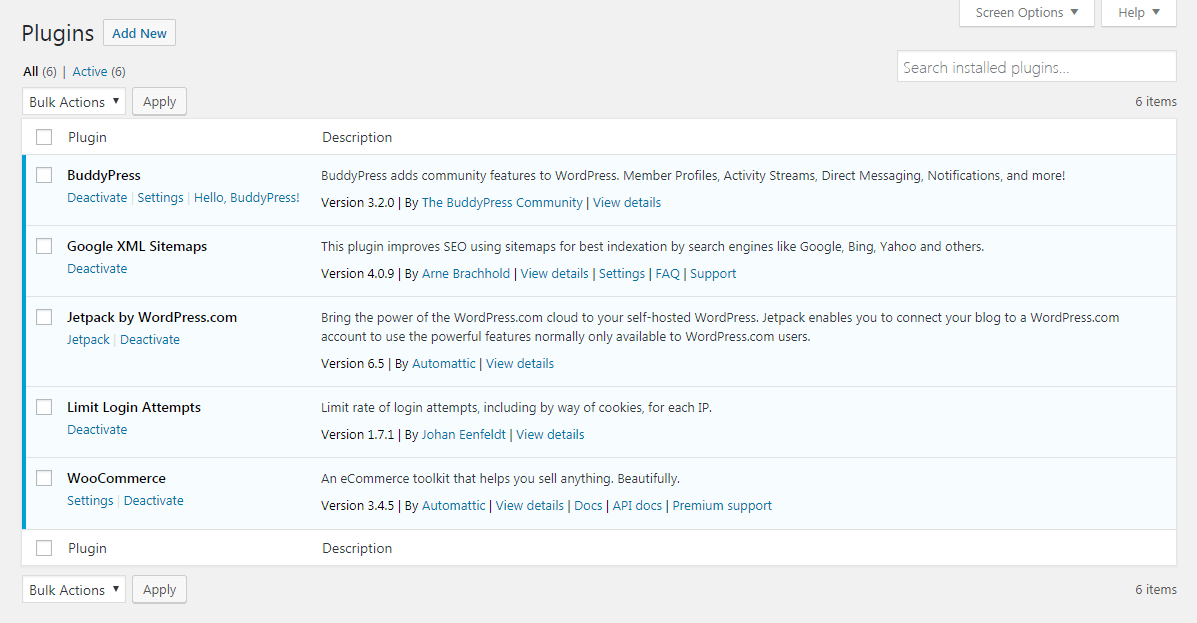This screenshot has width=1197, height=623.
Task: Tick the select-all checkbox in header
Action: point(44,137)
